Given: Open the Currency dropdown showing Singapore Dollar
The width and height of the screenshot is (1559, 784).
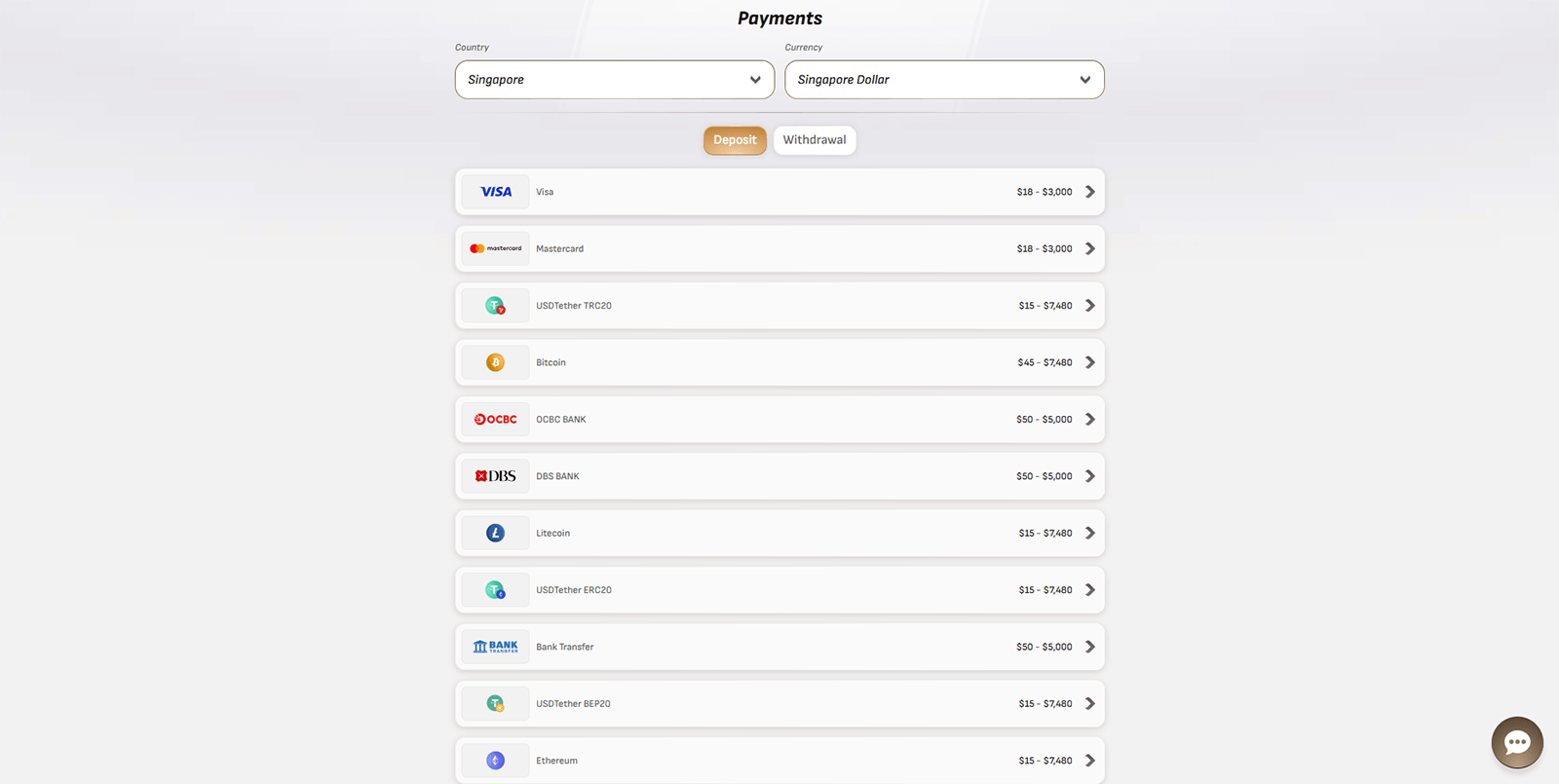Looking at the screenshot, I should coord(944,80).
